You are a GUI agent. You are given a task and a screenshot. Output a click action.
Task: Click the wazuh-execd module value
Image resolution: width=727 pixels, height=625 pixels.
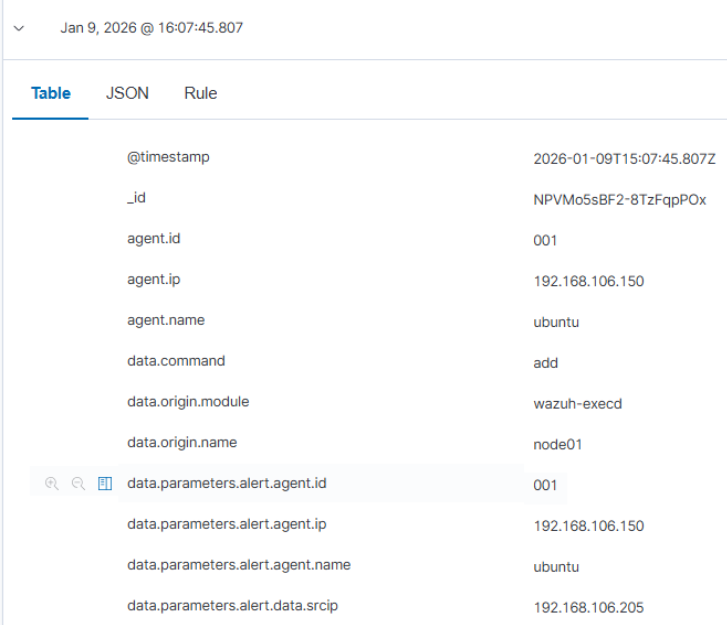coord(580,403)
